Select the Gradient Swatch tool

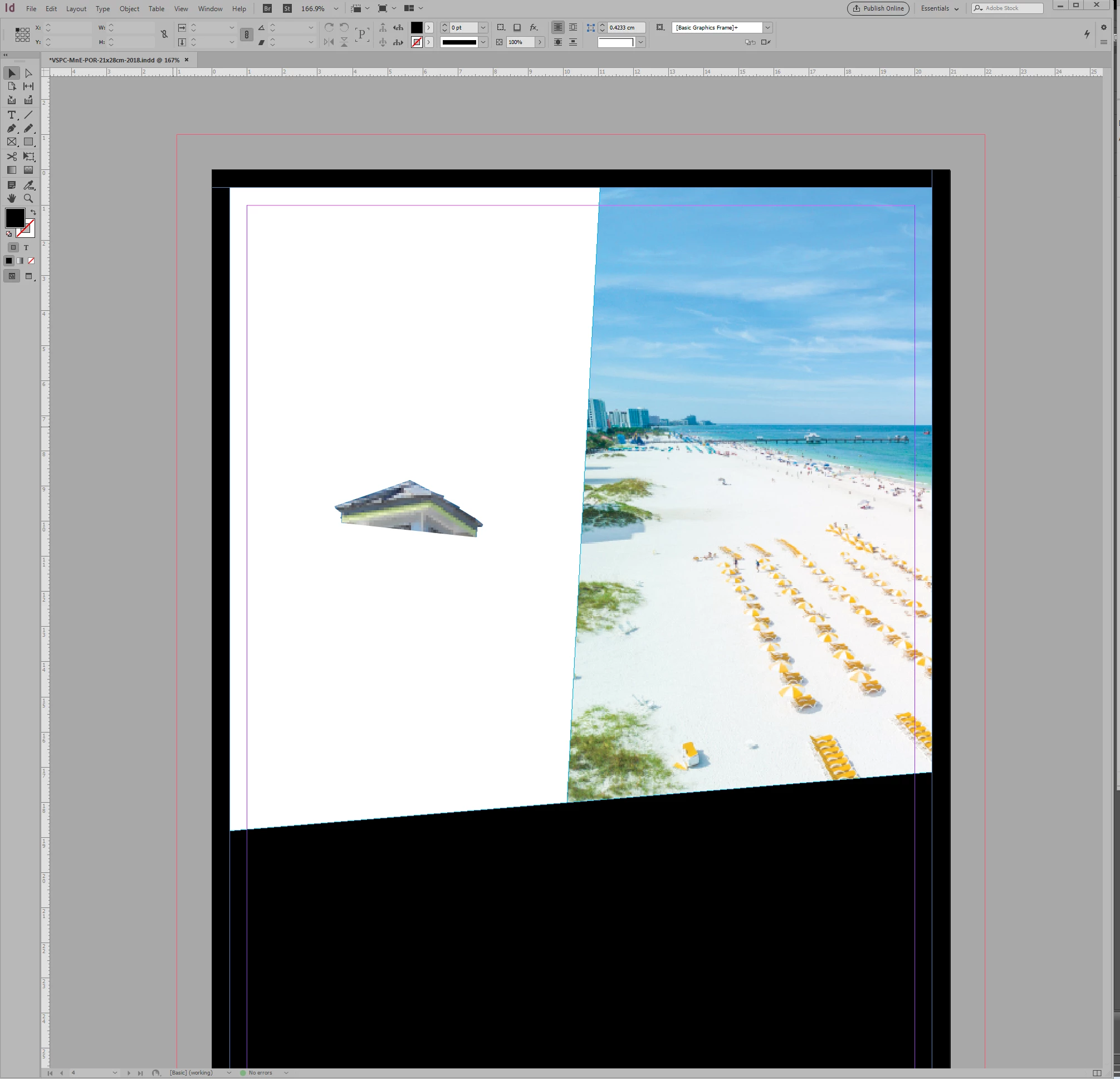pyautogui.click(x=12, y=170)
